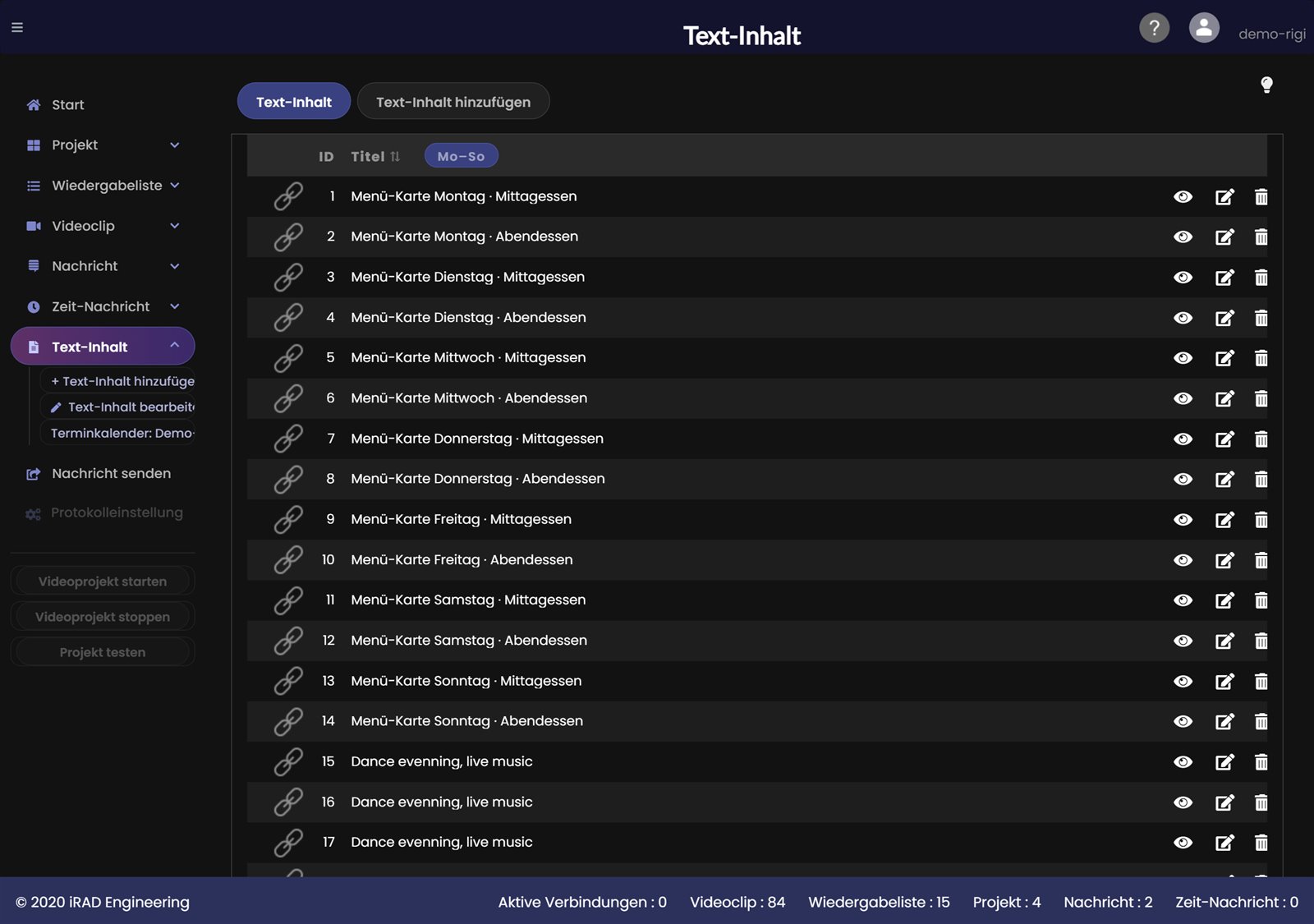Click Videoprojekt stoppen button

tap(103, 617)
